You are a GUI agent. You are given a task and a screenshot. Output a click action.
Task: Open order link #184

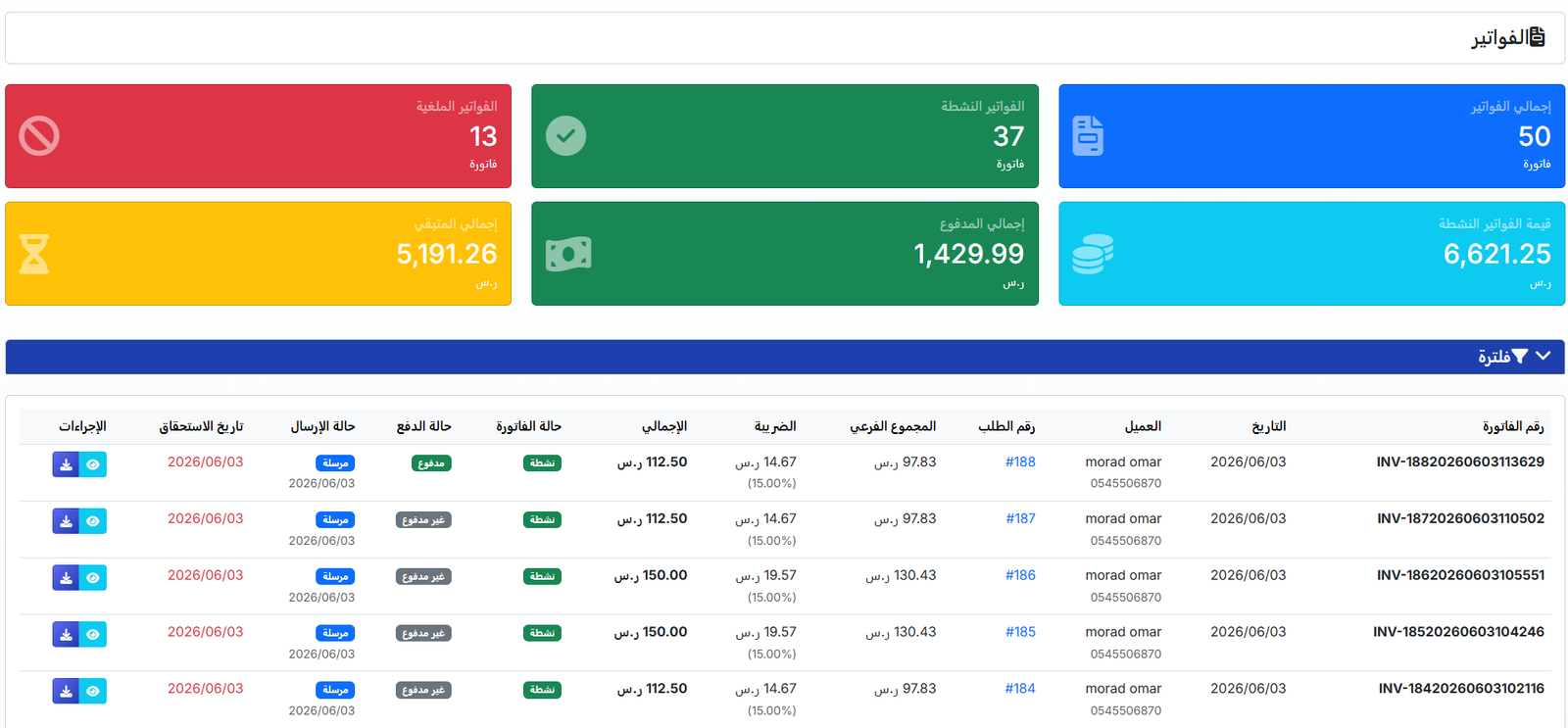click(1020, 689)
